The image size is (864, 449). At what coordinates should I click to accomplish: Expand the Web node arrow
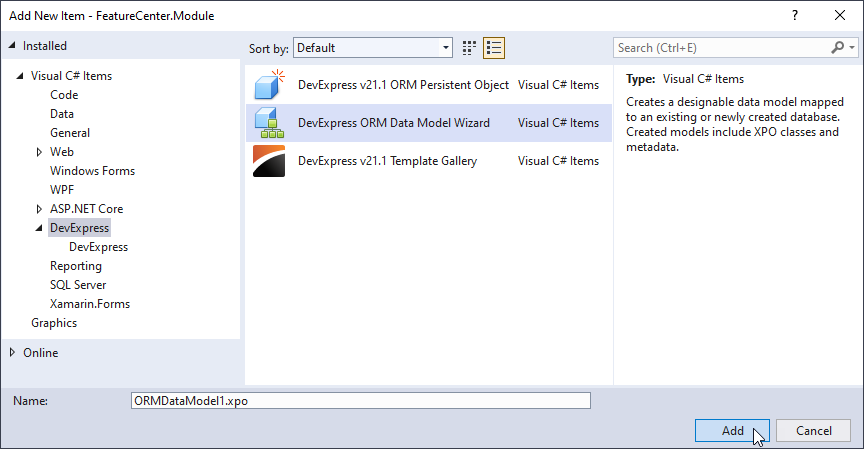point(39,152)
